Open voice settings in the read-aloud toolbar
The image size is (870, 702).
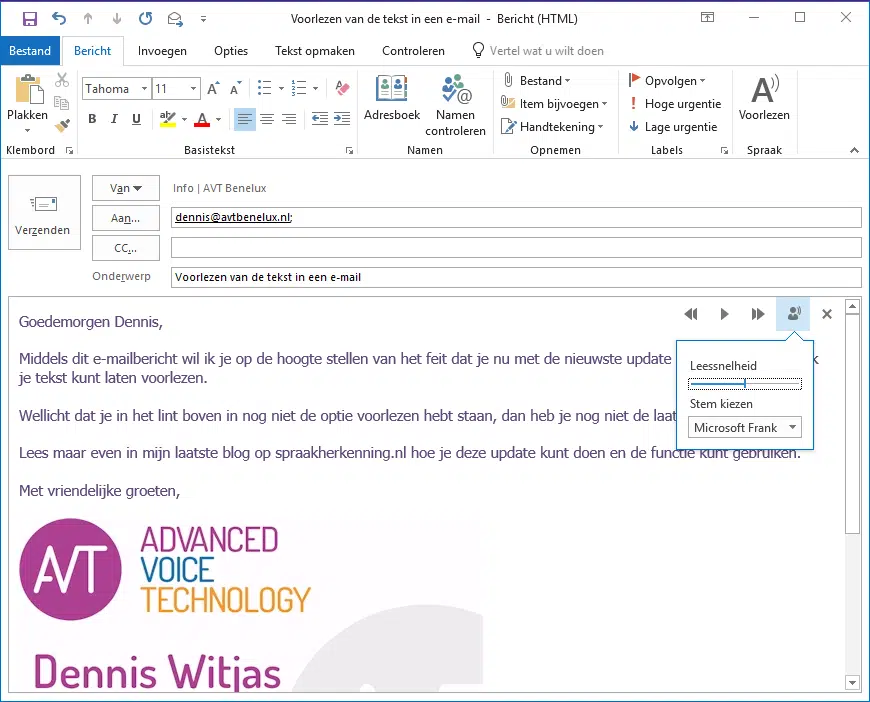point(793,314)
